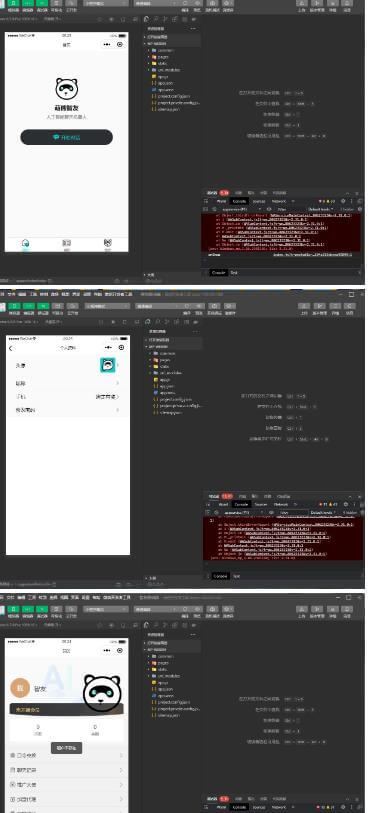Image resolution: width=369 pixels, height=813 pixels.
Task: Click 详情 toolbar icon in profile-page window
Action: [x=336, y=306]
